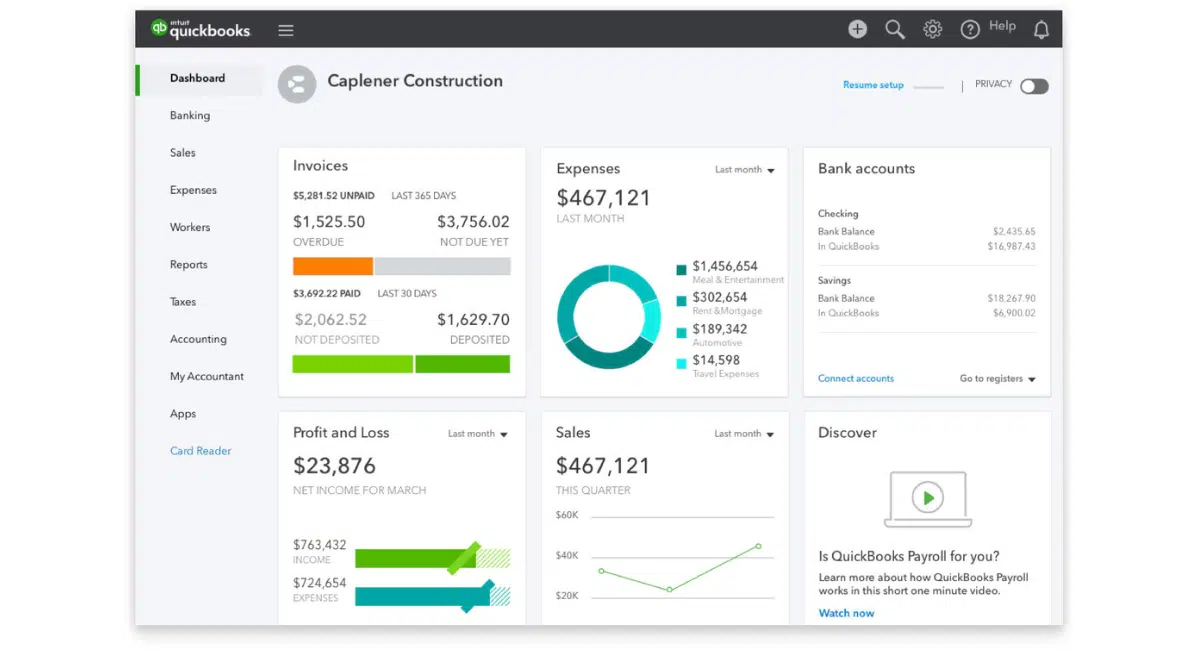Click the Rent & Mortgage legend swatch
This screenshot has width=1200, height=650.
681,301
